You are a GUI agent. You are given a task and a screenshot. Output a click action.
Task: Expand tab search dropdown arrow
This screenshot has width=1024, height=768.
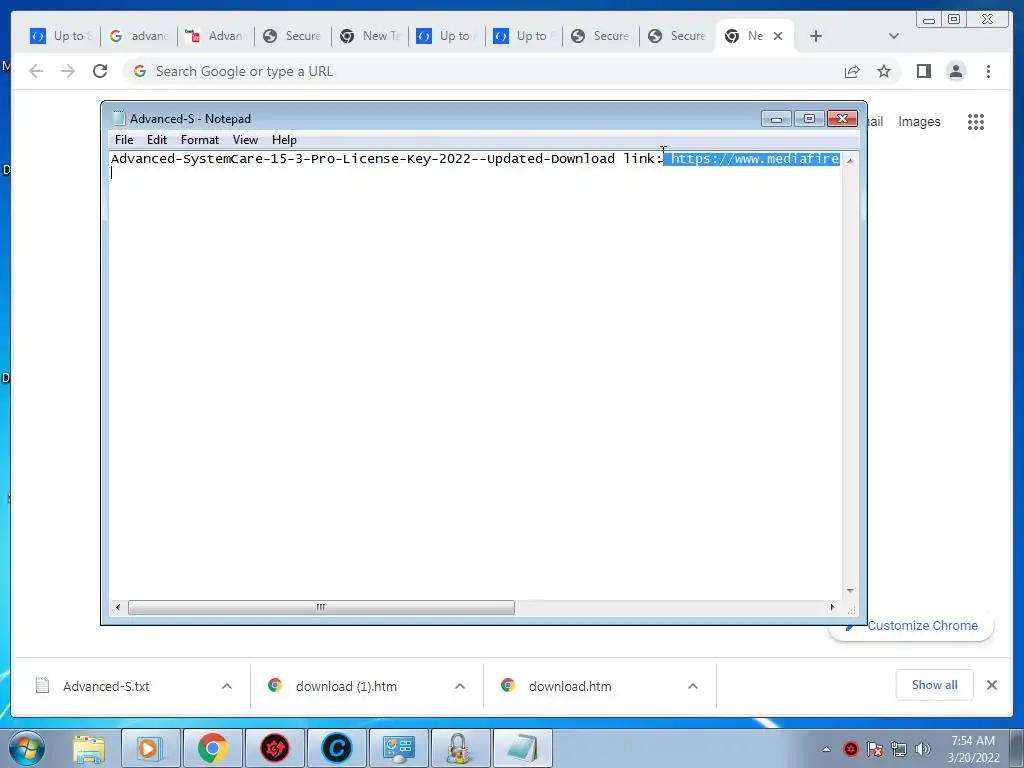coord(893,36)
